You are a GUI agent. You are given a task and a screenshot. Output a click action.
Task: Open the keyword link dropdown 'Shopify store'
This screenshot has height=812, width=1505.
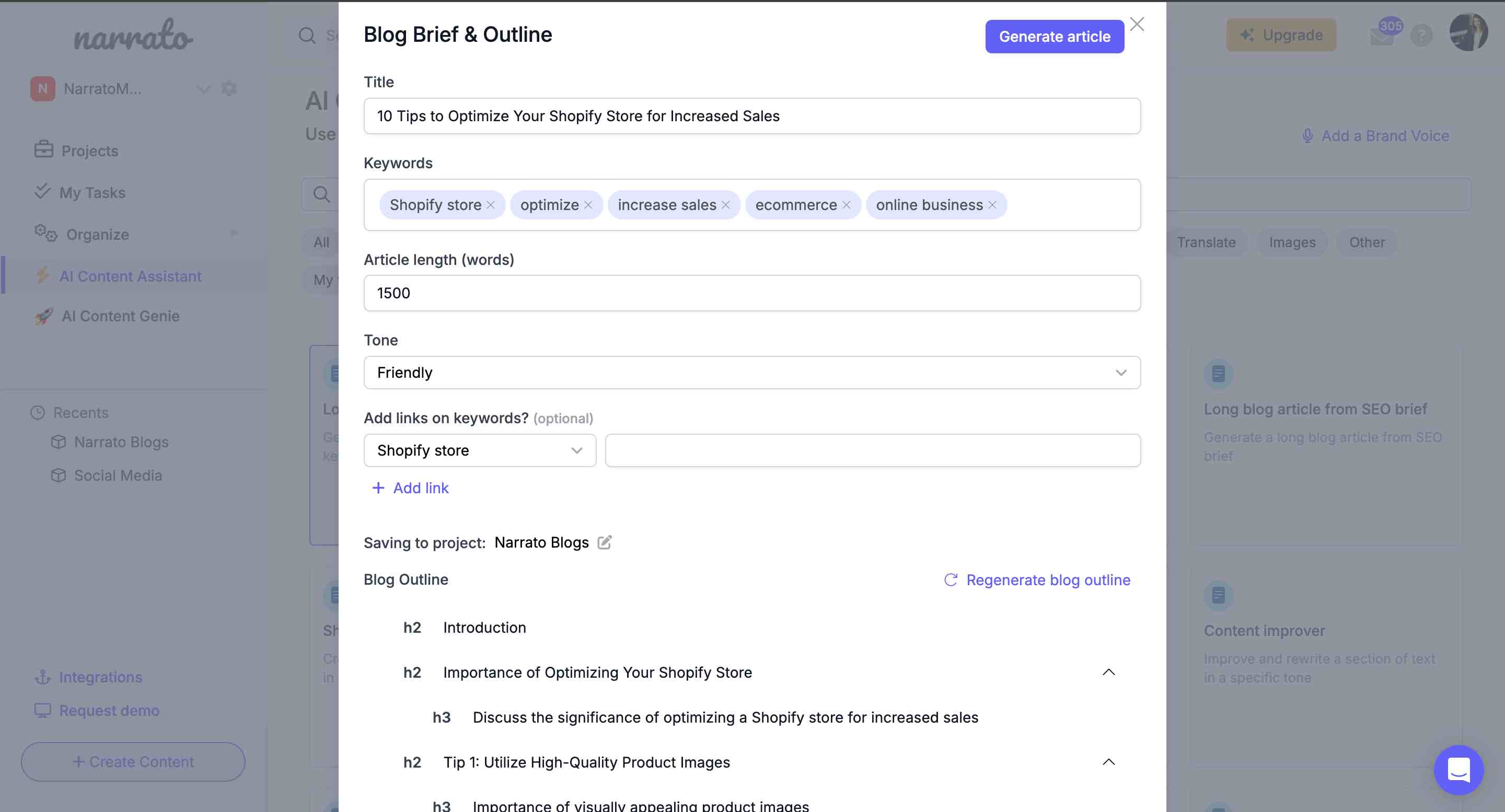pyautogui.click(x=480, y=450)
